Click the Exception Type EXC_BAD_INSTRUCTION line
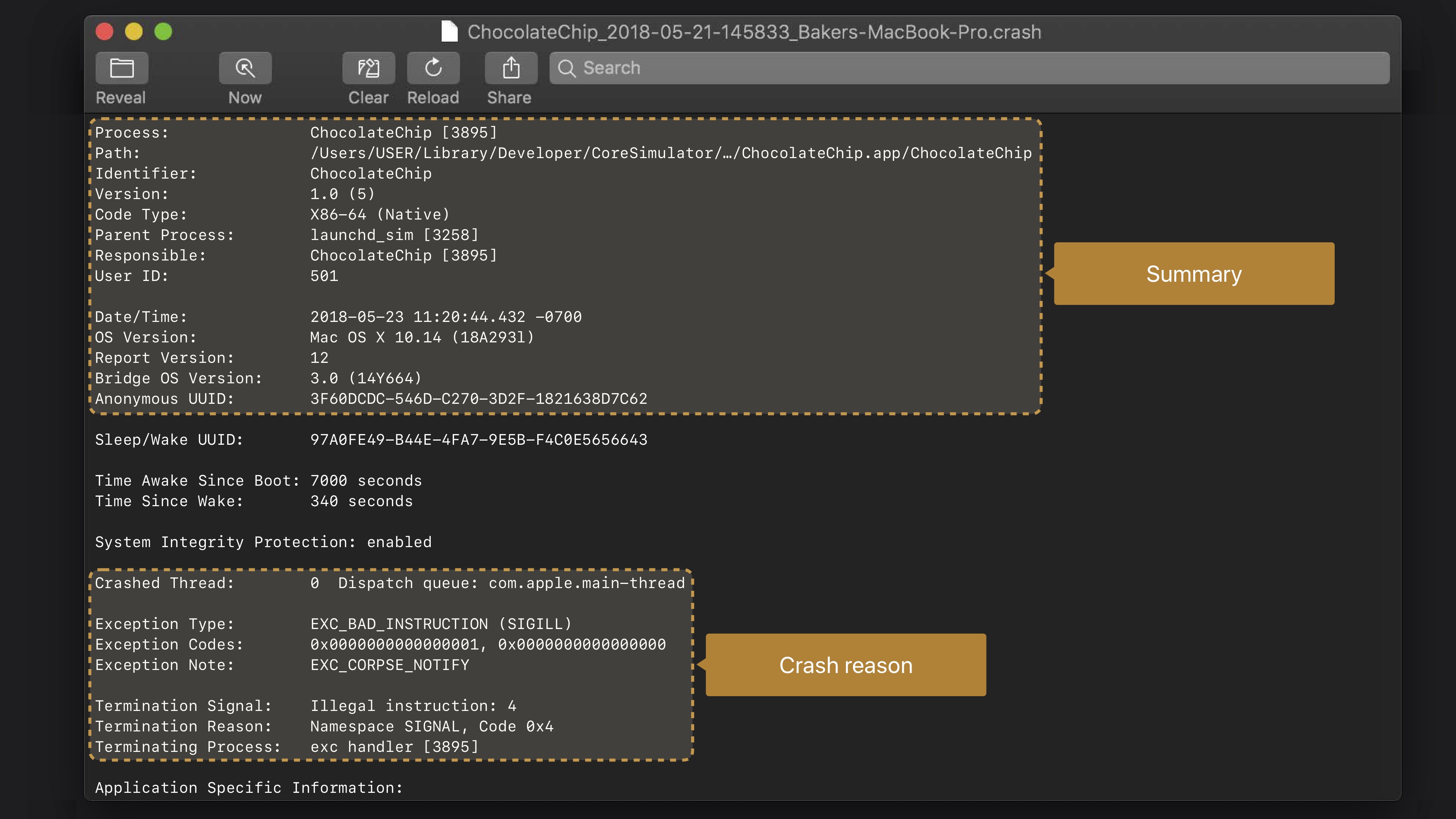Image resolution: width=1456 pixels, height=819 pixels. pyautogui.click(x=441, y=624)
